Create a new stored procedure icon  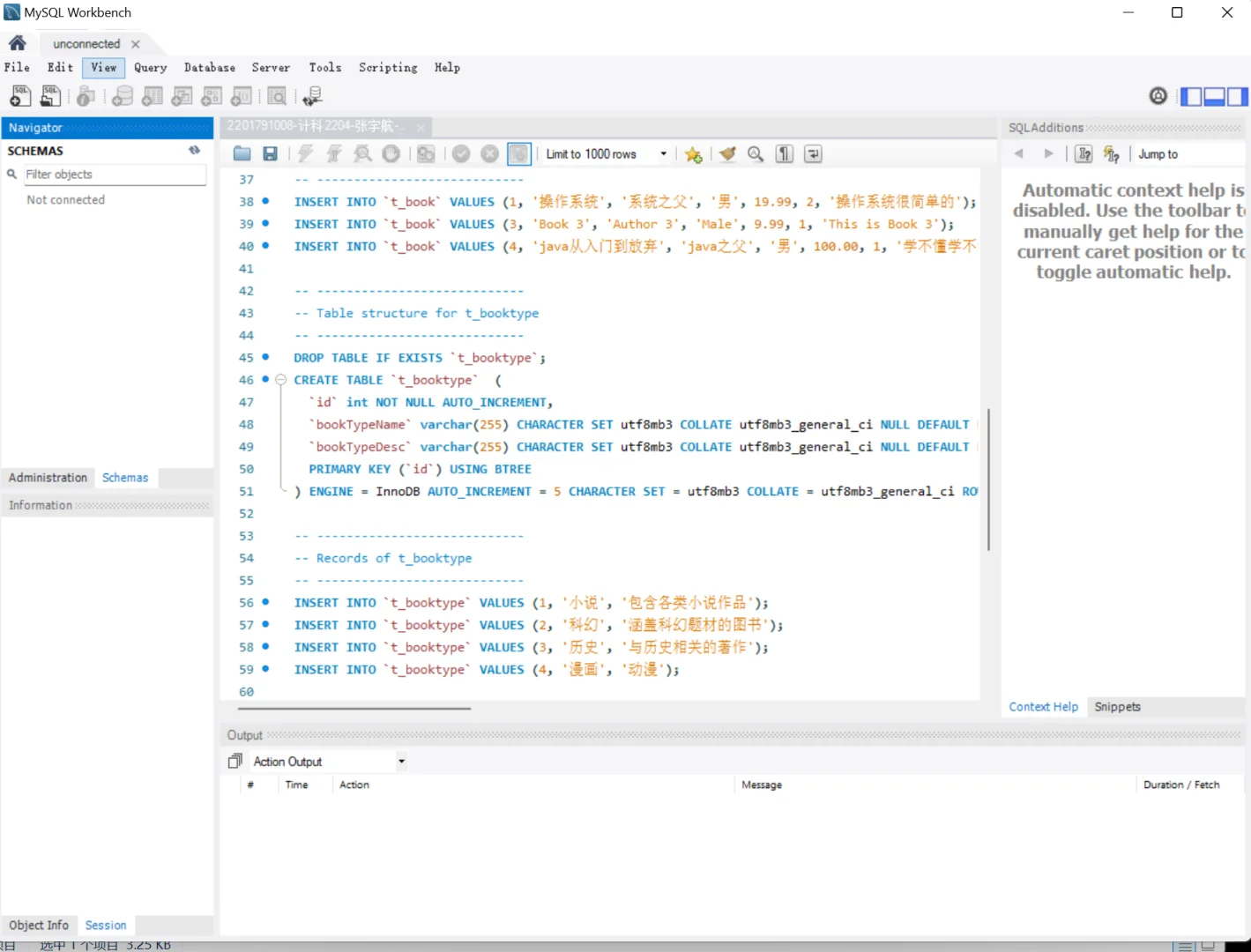pos(212,96)
